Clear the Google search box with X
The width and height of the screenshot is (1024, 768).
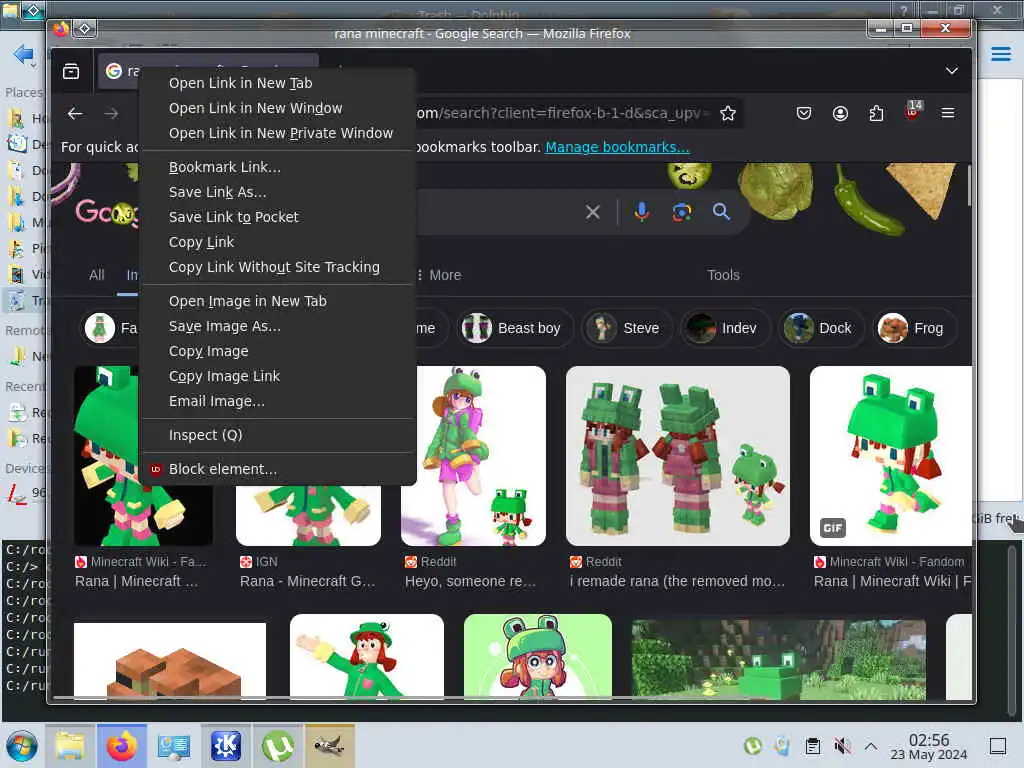(x=593, y=212)
